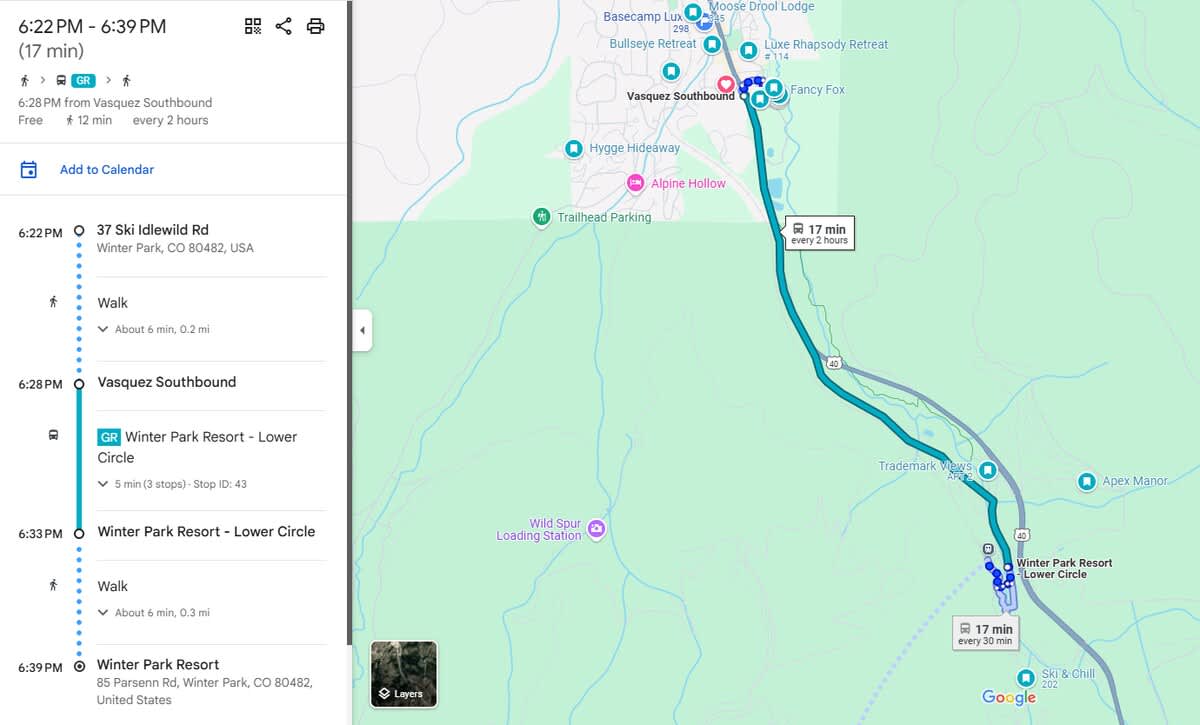Click the print directions icon
The width and height of the screenshot is (1200, 725).
point(315,27)
